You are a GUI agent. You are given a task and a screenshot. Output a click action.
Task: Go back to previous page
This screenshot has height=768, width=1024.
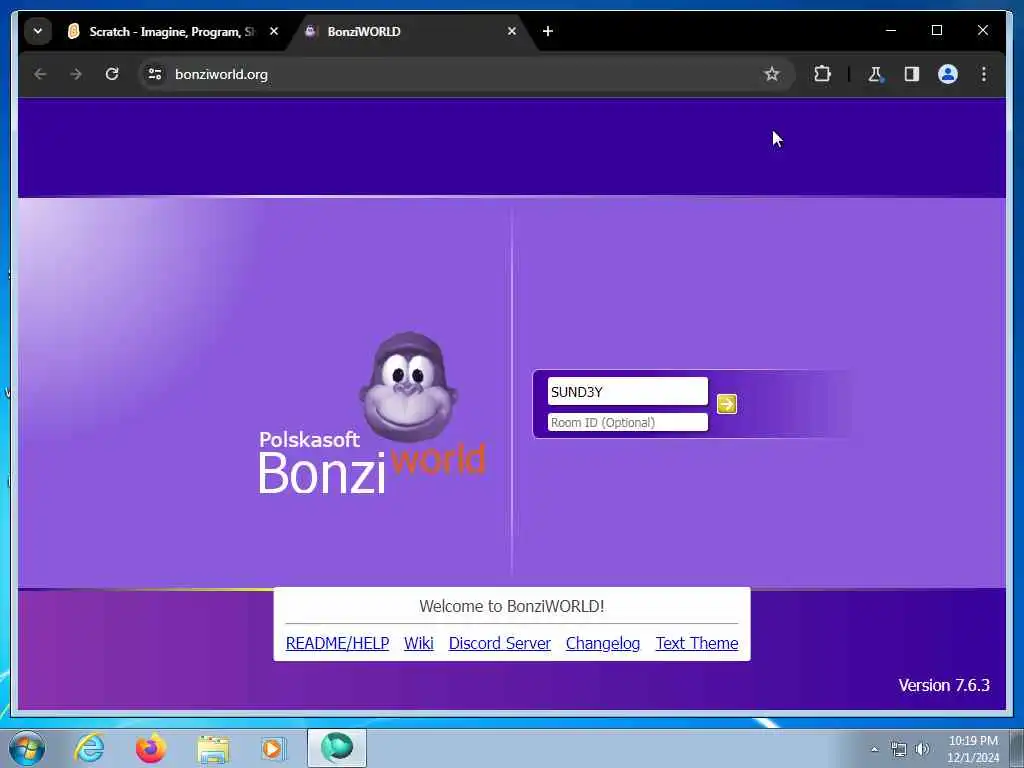(40, 74)
